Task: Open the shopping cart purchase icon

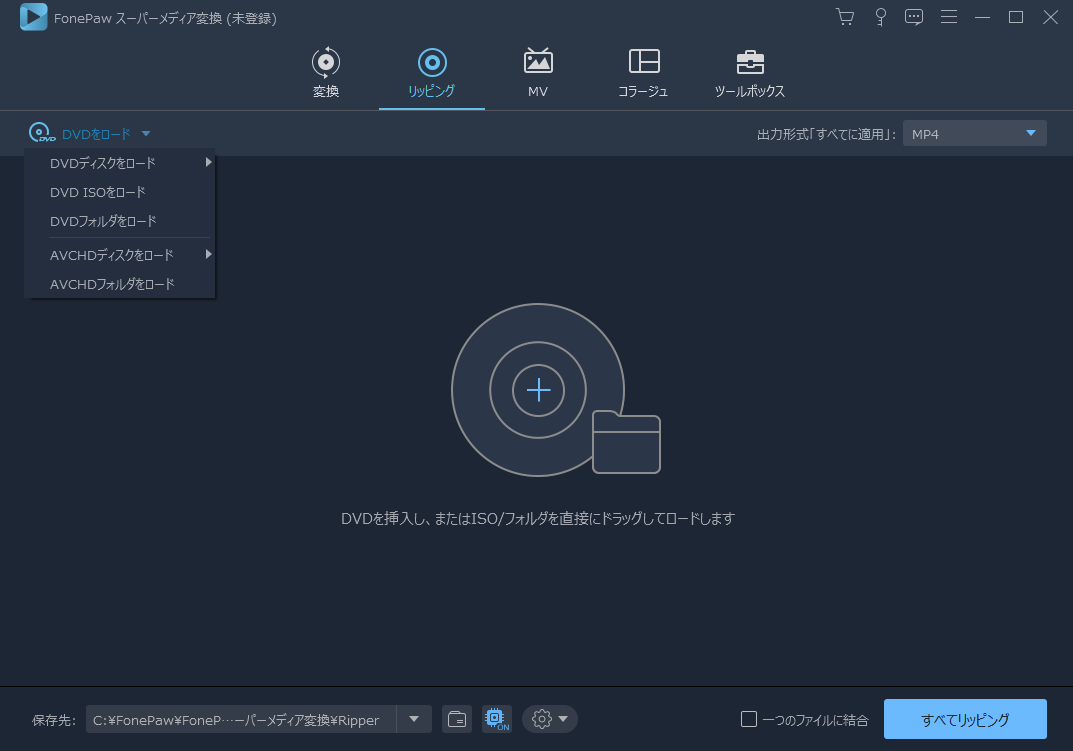Action: click(x=845, y=17)
